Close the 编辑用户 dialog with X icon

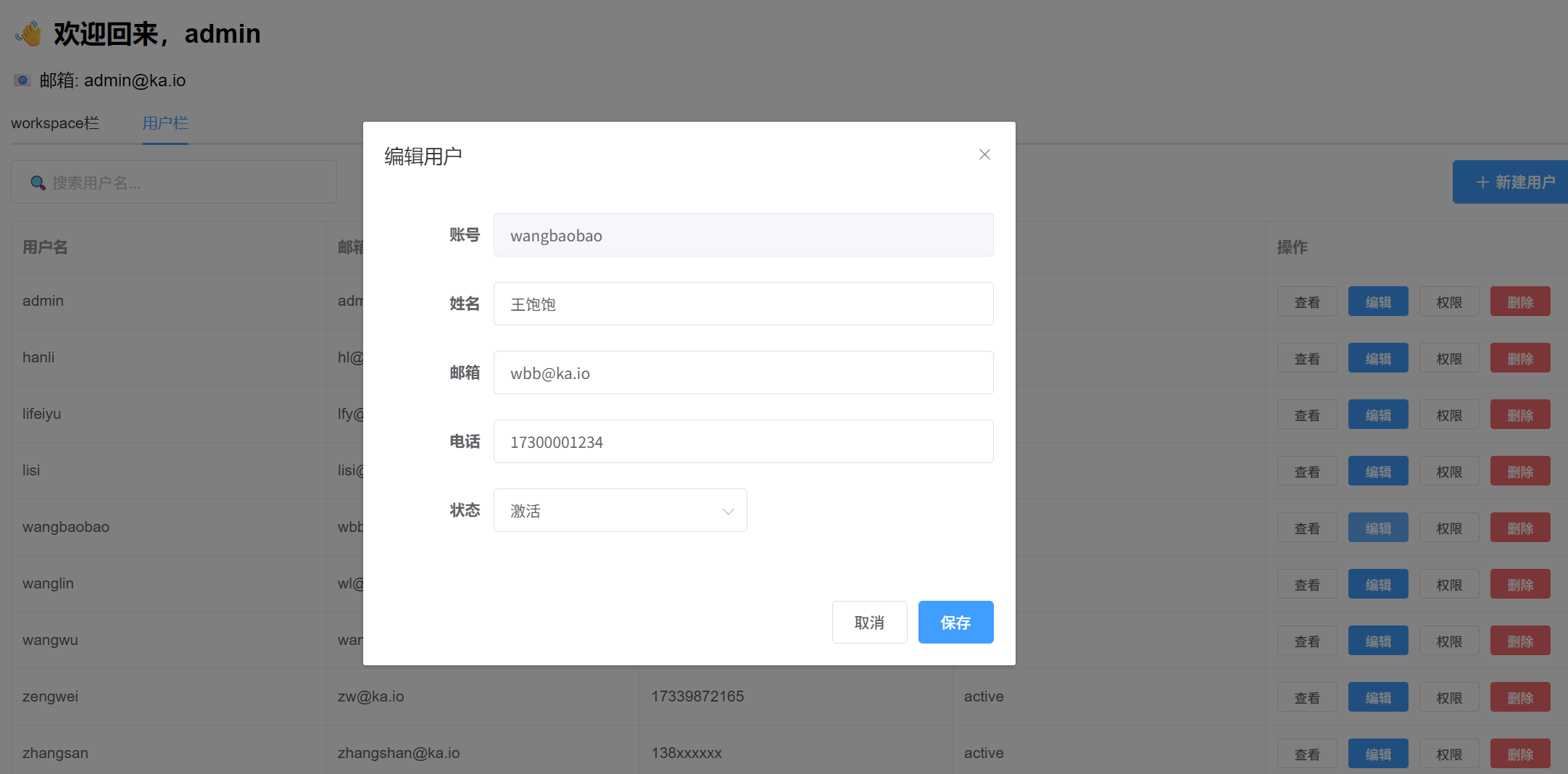pyautogui.click(x=984, y=154)
